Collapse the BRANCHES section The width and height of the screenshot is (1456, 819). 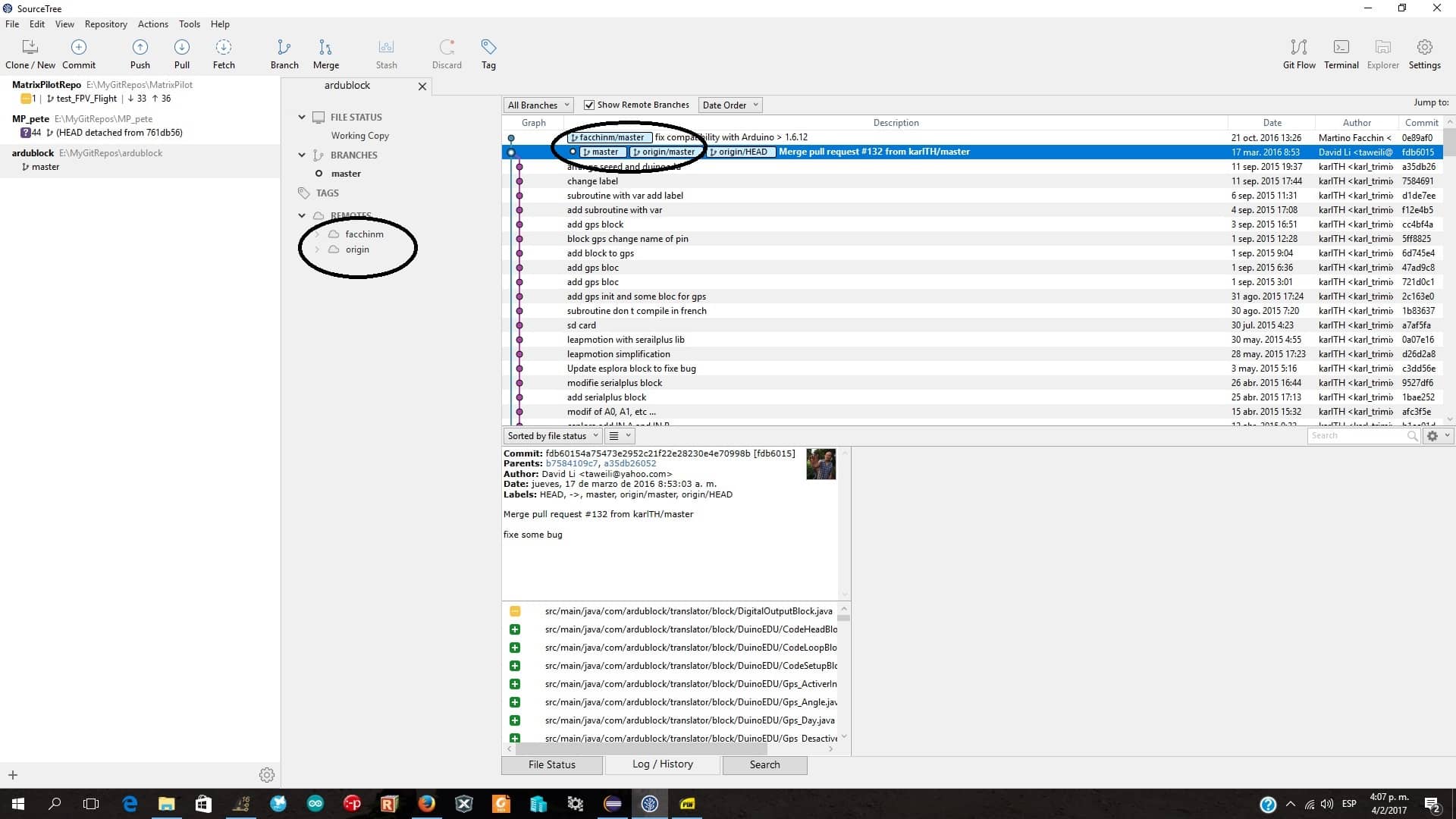tap(302, 155)
